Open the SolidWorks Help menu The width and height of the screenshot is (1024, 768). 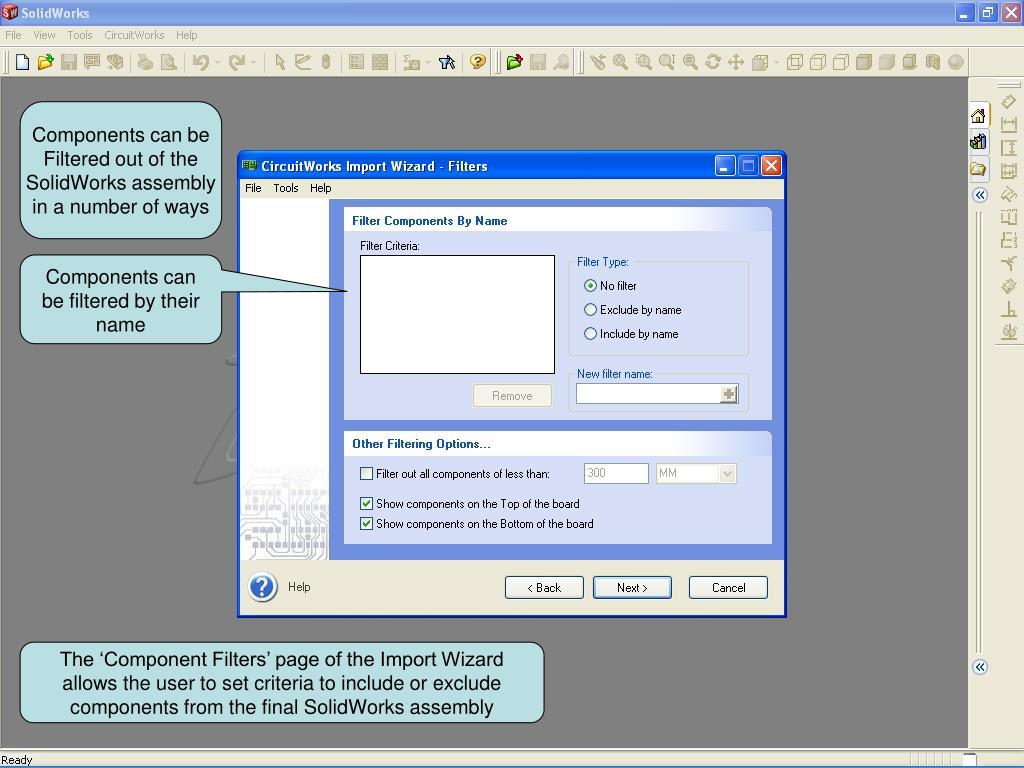click(x=186, y=35)
